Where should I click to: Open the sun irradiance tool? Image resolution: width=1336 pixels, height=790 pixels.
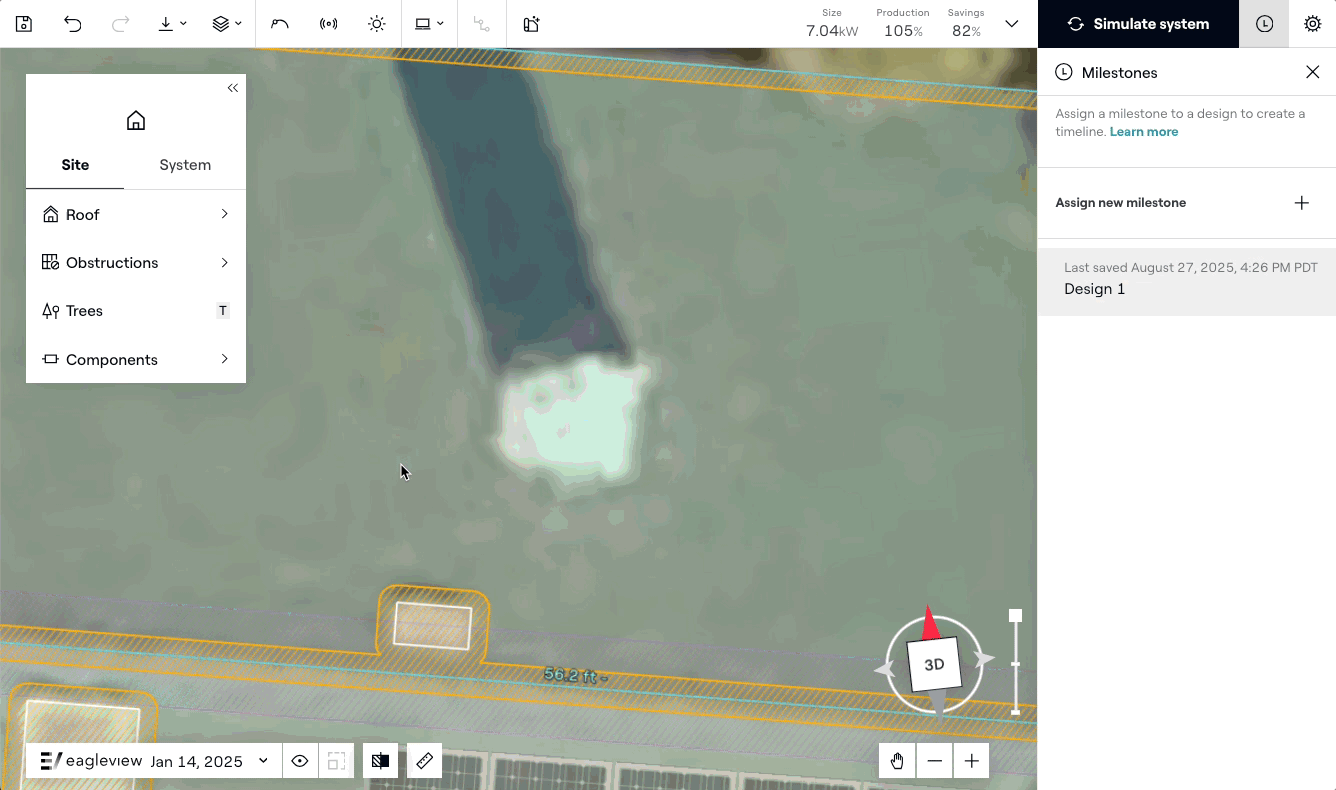(376, 24)
